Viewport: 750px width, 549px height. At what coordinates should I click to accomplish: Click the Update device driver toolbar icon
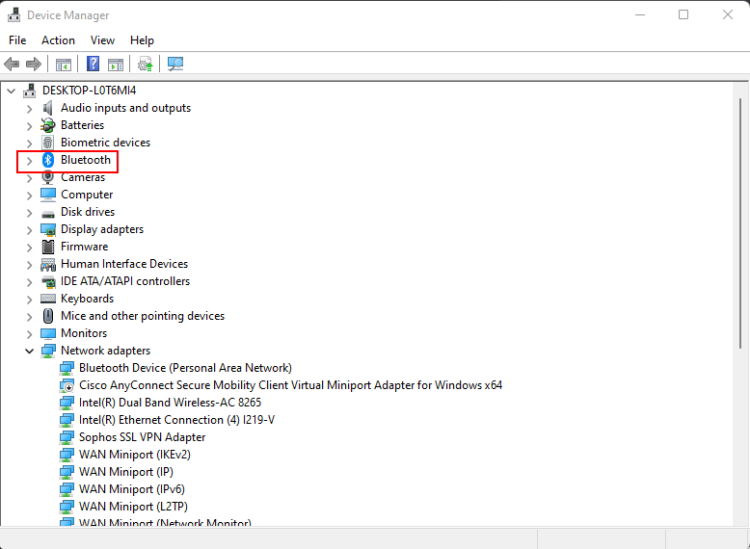(x=145, y=64)
